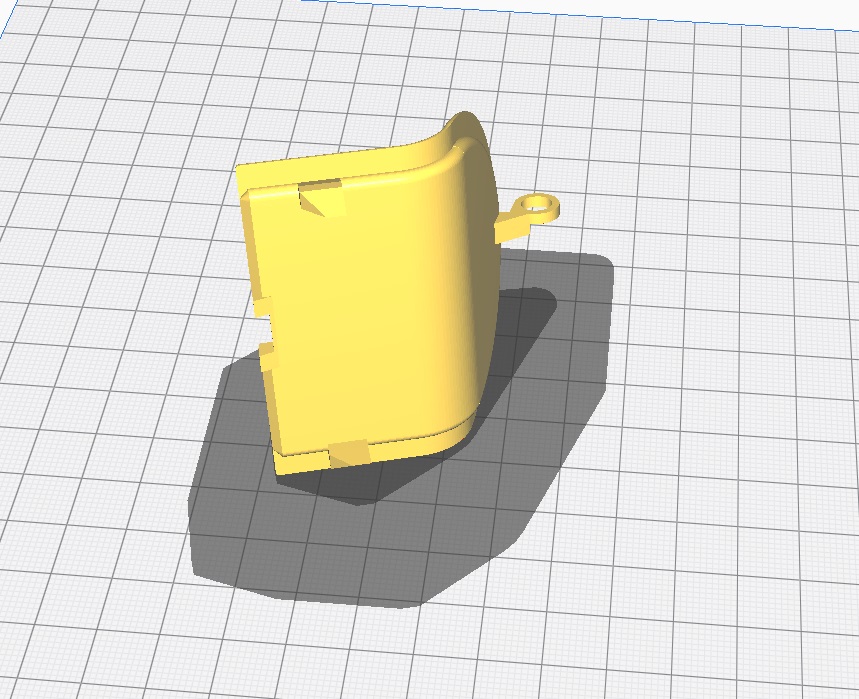
Task: Select the upper clip tab on the model
Action: [x=322, y=198]
